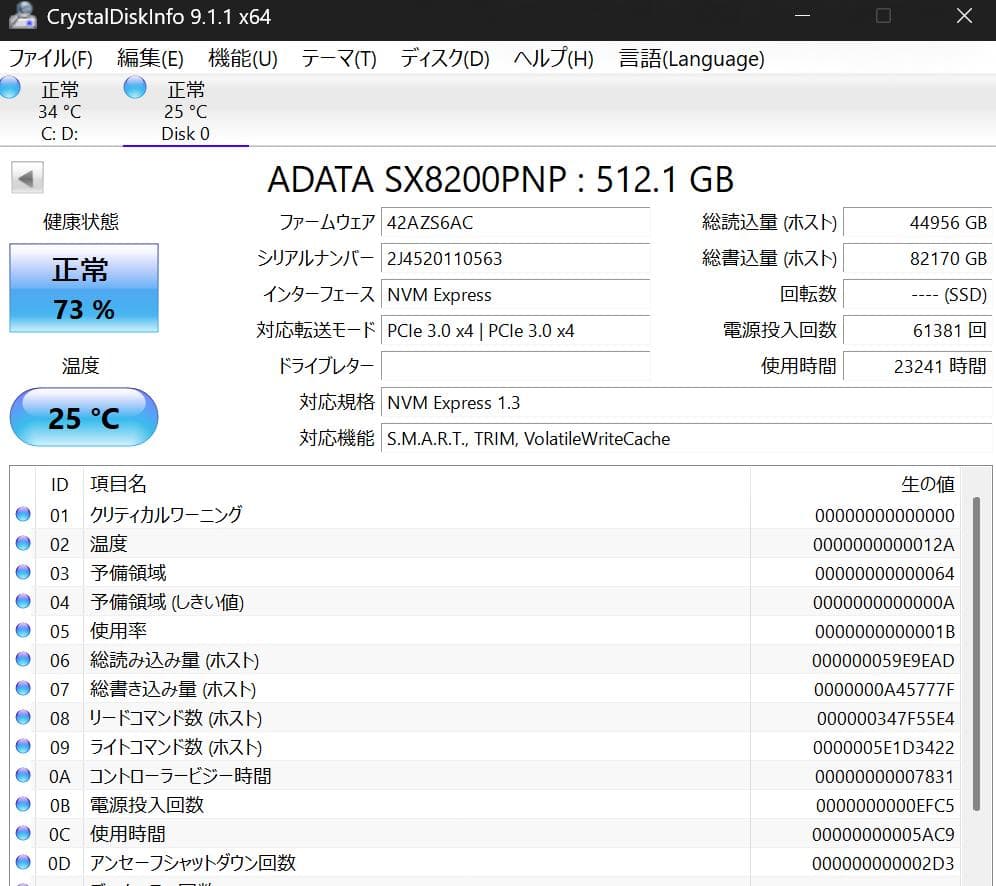Select the 総書き込み量 (ホスト) row name

pos(173,689)
